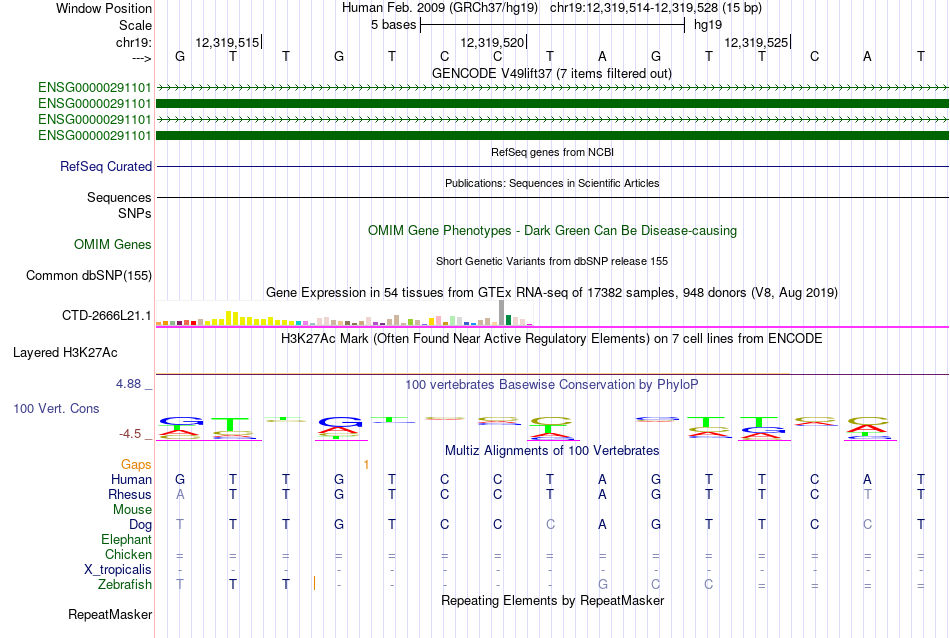950x638 pixels.
Task: Select the Rhesus alignment row label
Action: click(130, 494)
